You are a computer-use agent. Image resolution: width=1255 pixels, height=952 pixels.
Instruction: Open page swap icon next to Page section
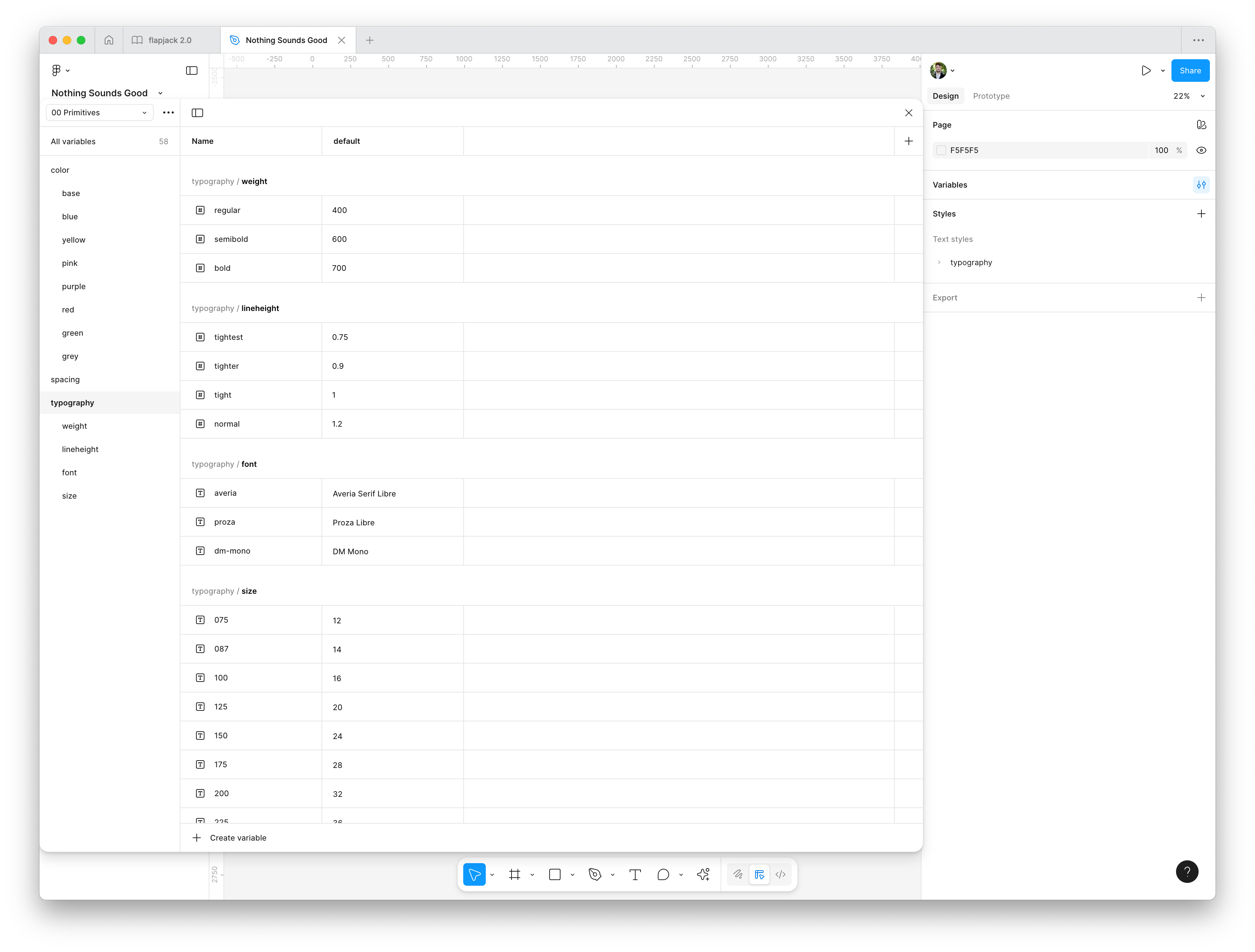click(x=1202, y=124)
